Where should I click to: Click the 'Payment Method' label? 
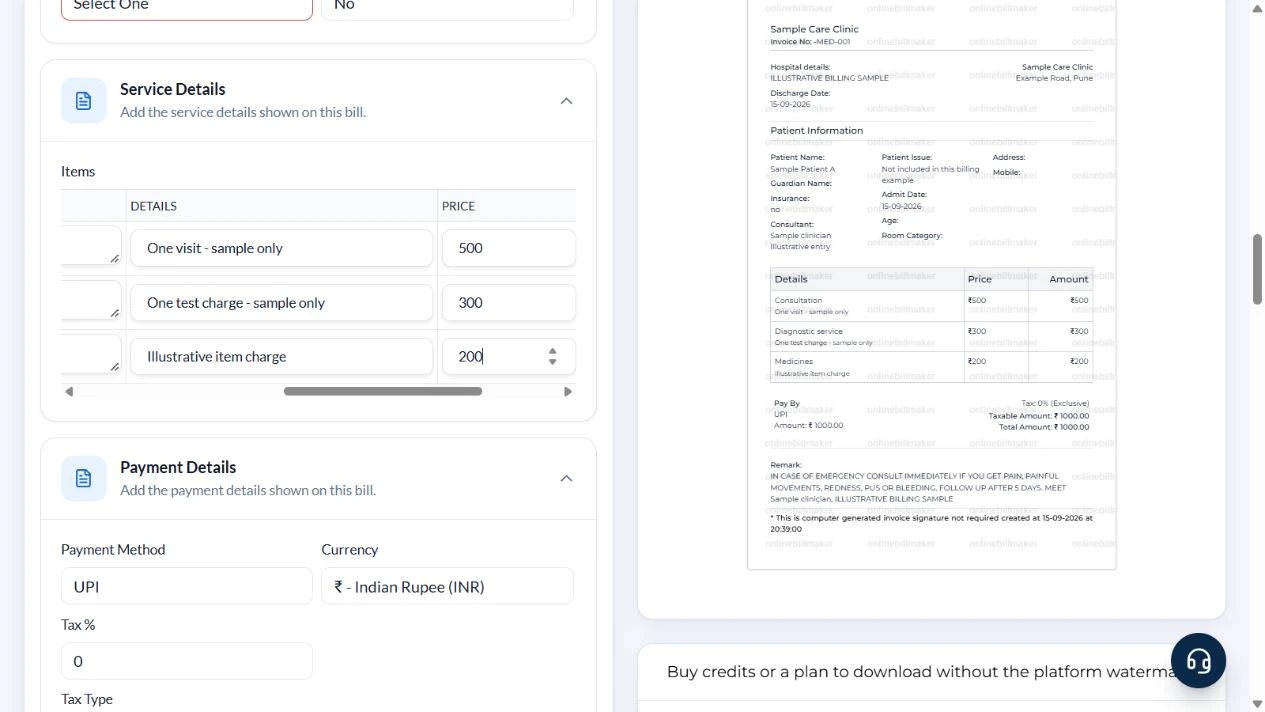[113, 549]
